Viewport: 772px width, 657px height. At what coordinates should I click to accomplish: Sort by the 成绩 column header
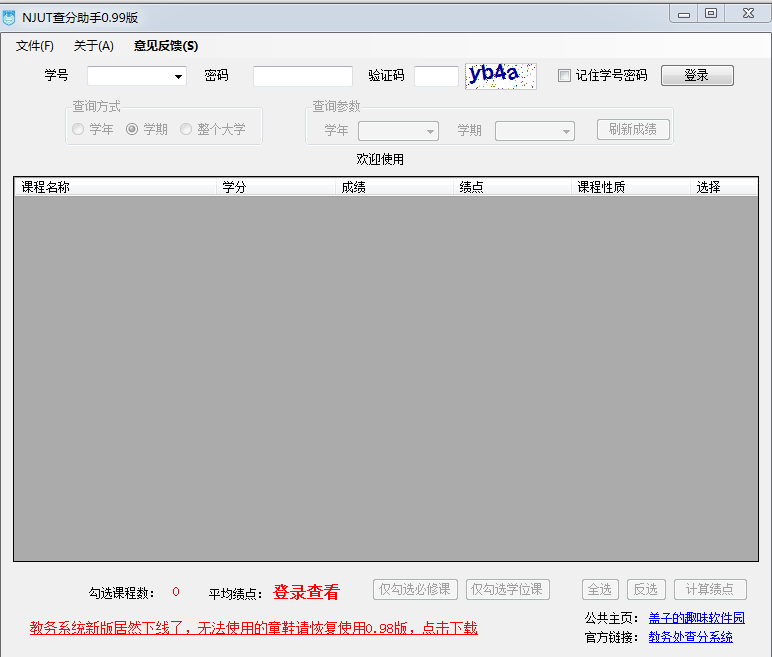coord(394,187)
